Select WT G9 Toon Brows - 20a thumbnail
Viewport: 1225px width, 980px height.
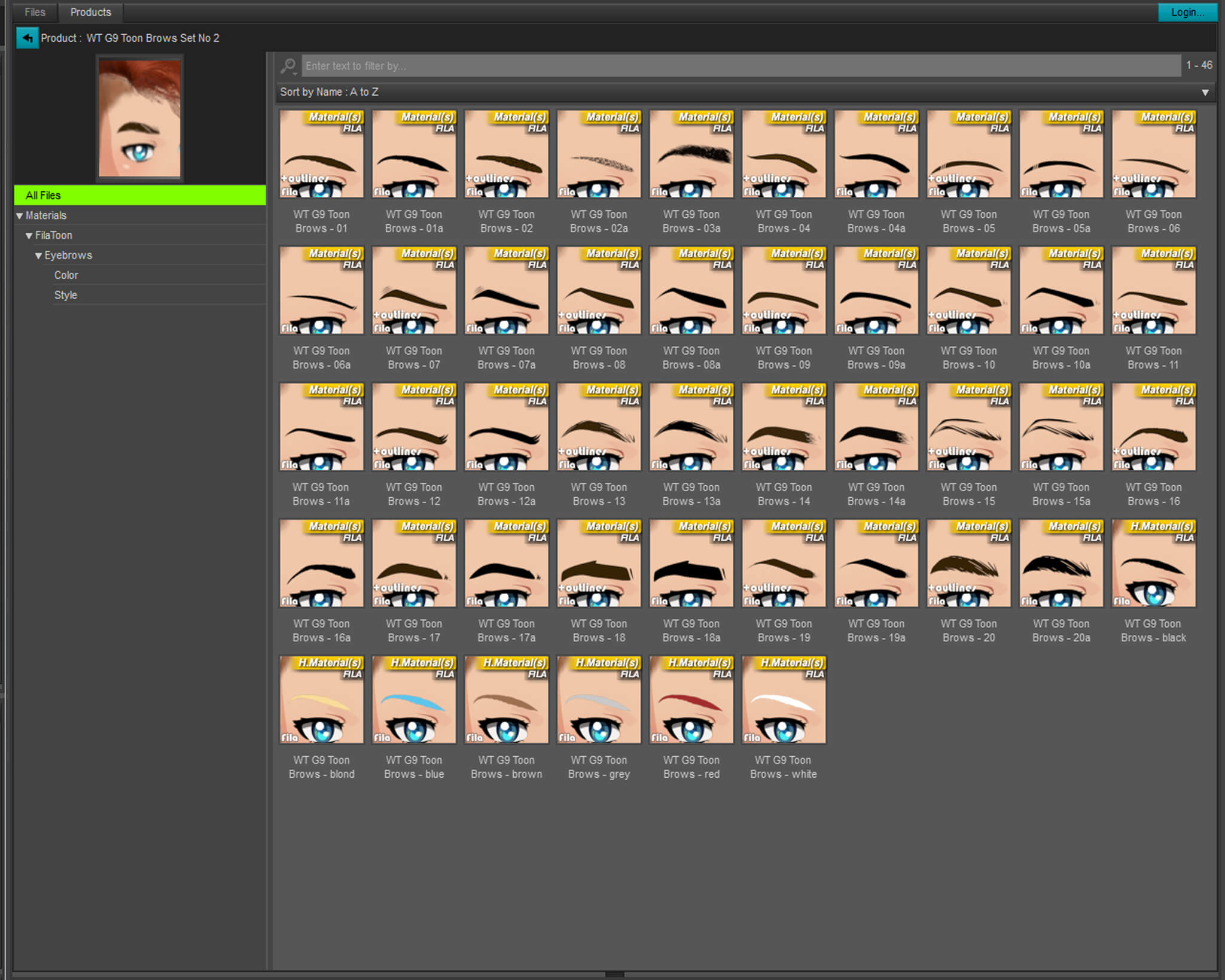(1061, 563)
